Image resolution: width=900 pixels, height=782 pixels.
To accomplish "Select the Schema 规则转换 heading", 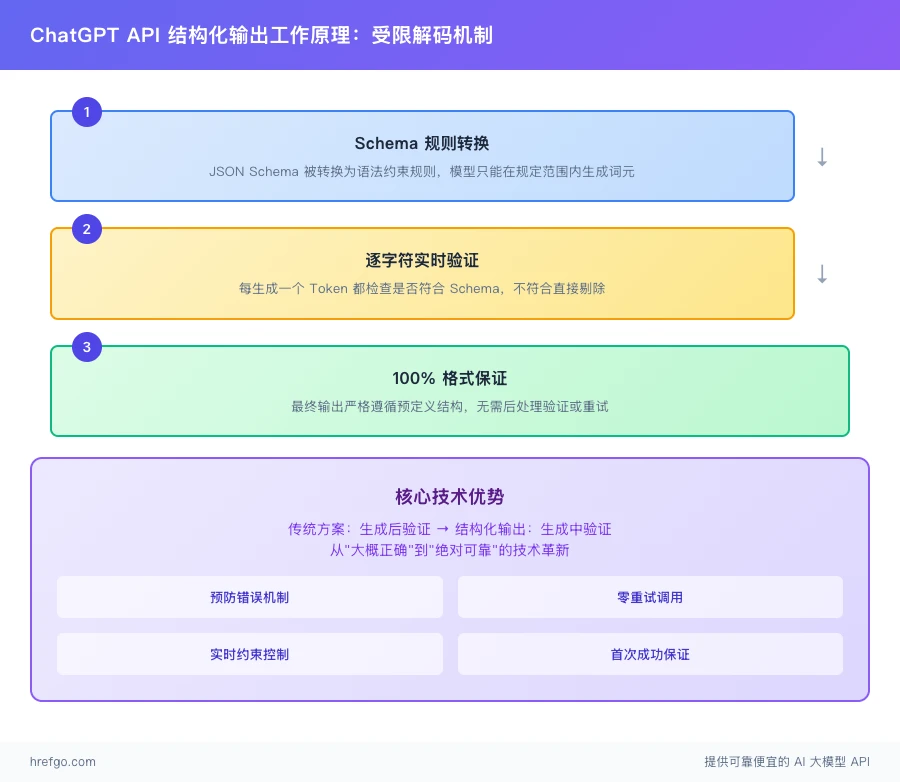I will pos(422,143).
